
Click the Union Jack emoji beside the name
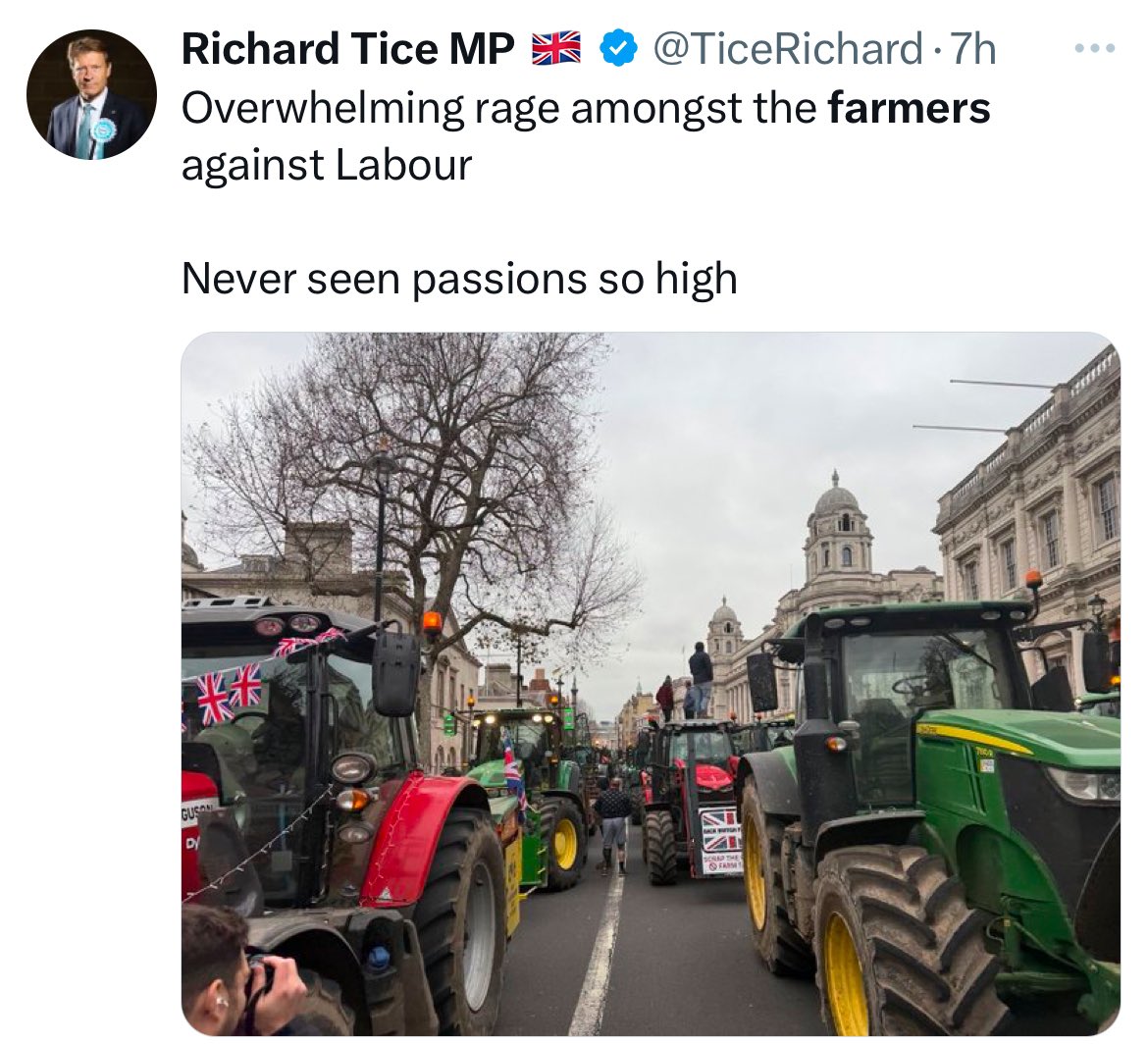[556, 48]
